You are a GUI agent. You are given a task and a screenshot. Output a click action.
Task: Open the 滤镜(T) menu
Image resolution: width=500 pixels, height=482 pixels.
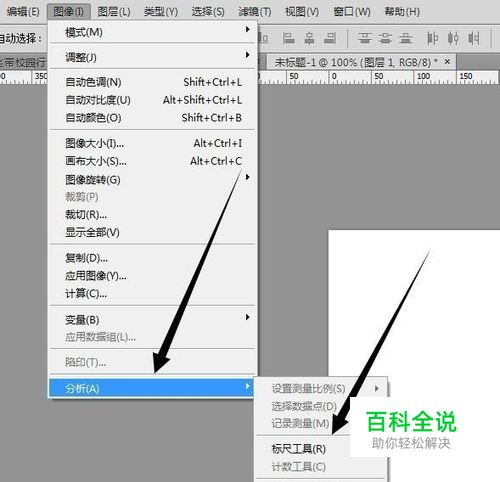[x=255, y=12]
